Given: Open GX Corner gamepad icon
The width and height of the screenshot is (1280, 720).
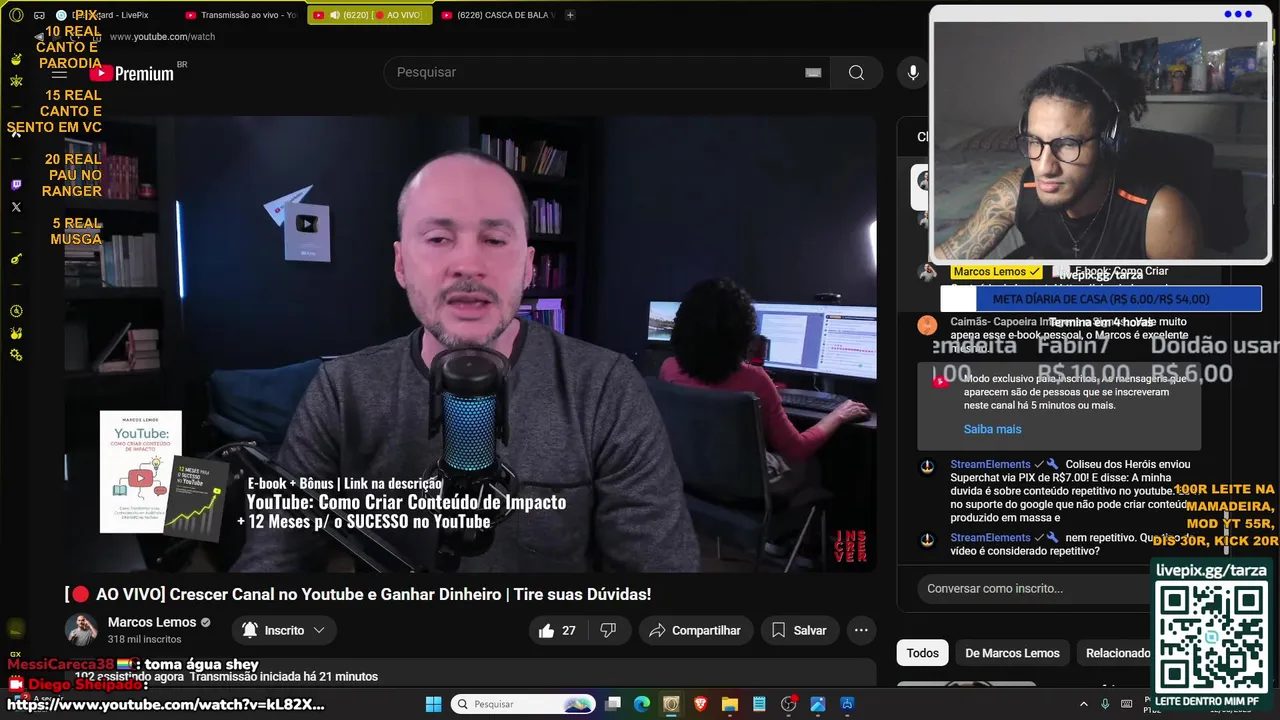Looking at the screenshot, I should click(39, 15).
